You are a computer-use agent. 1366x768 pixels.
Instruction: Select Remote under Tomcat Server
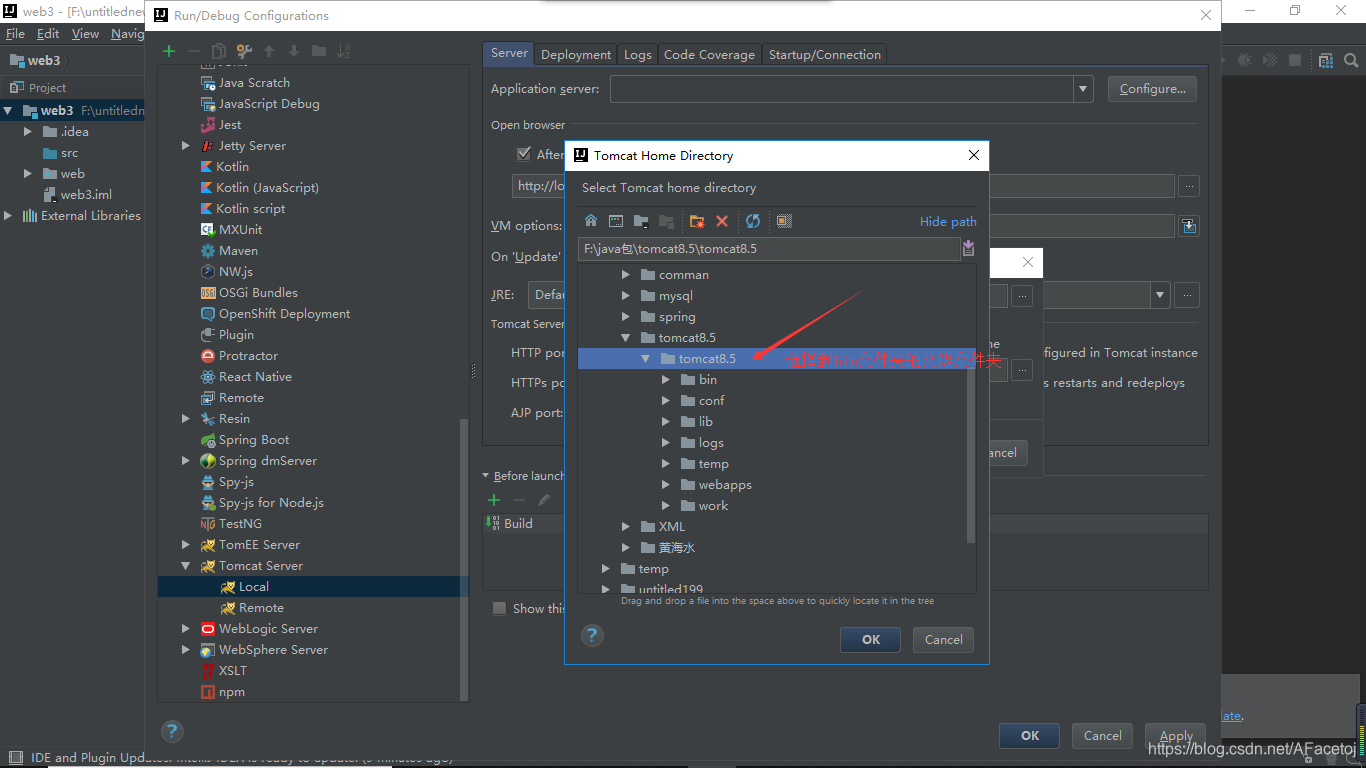click(x=261, y=608)
